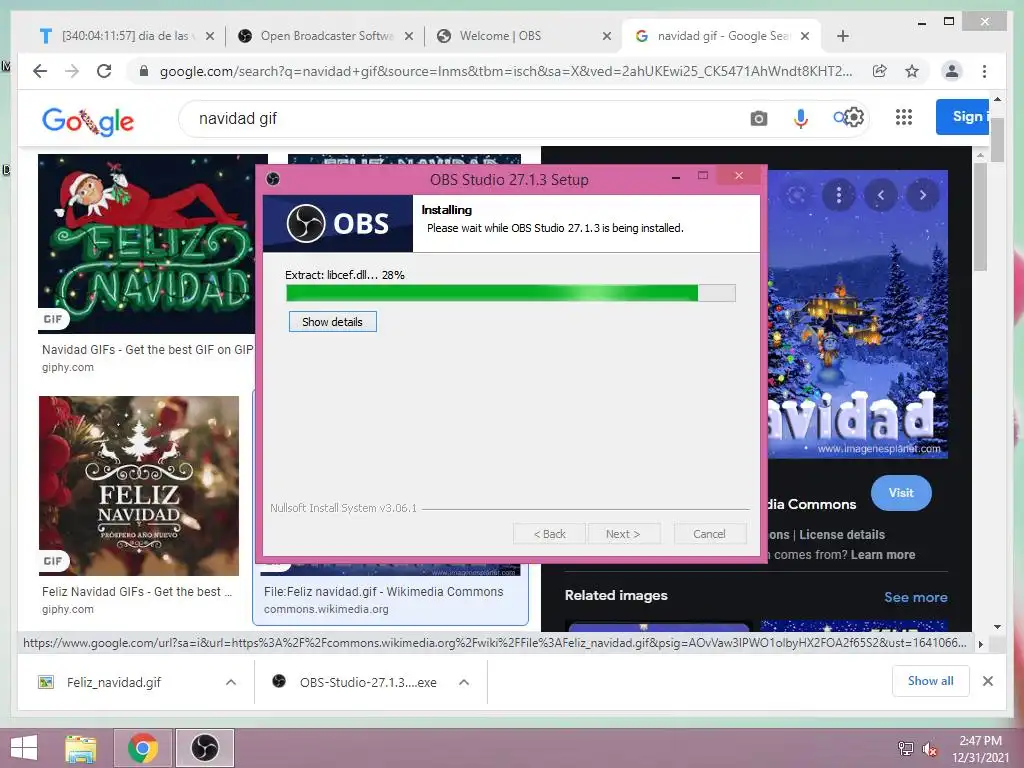The image size is (1024, 768).
Task: Switch to Welcome | OBS tab
Action: 522,36
